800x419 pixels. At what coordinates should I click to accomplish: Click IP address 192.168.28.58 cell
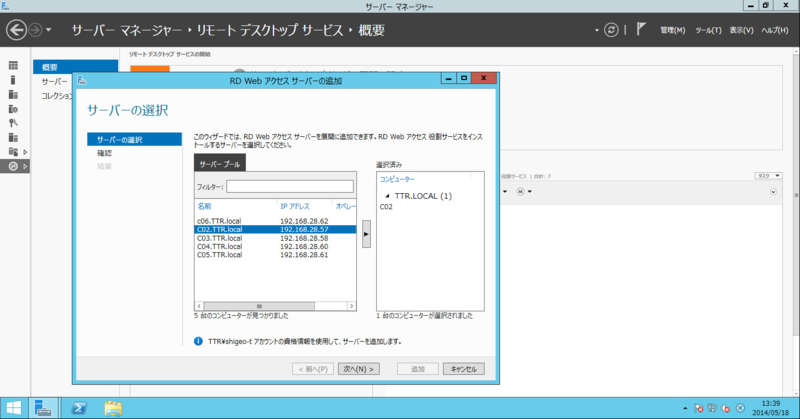[x=304, y=238]
